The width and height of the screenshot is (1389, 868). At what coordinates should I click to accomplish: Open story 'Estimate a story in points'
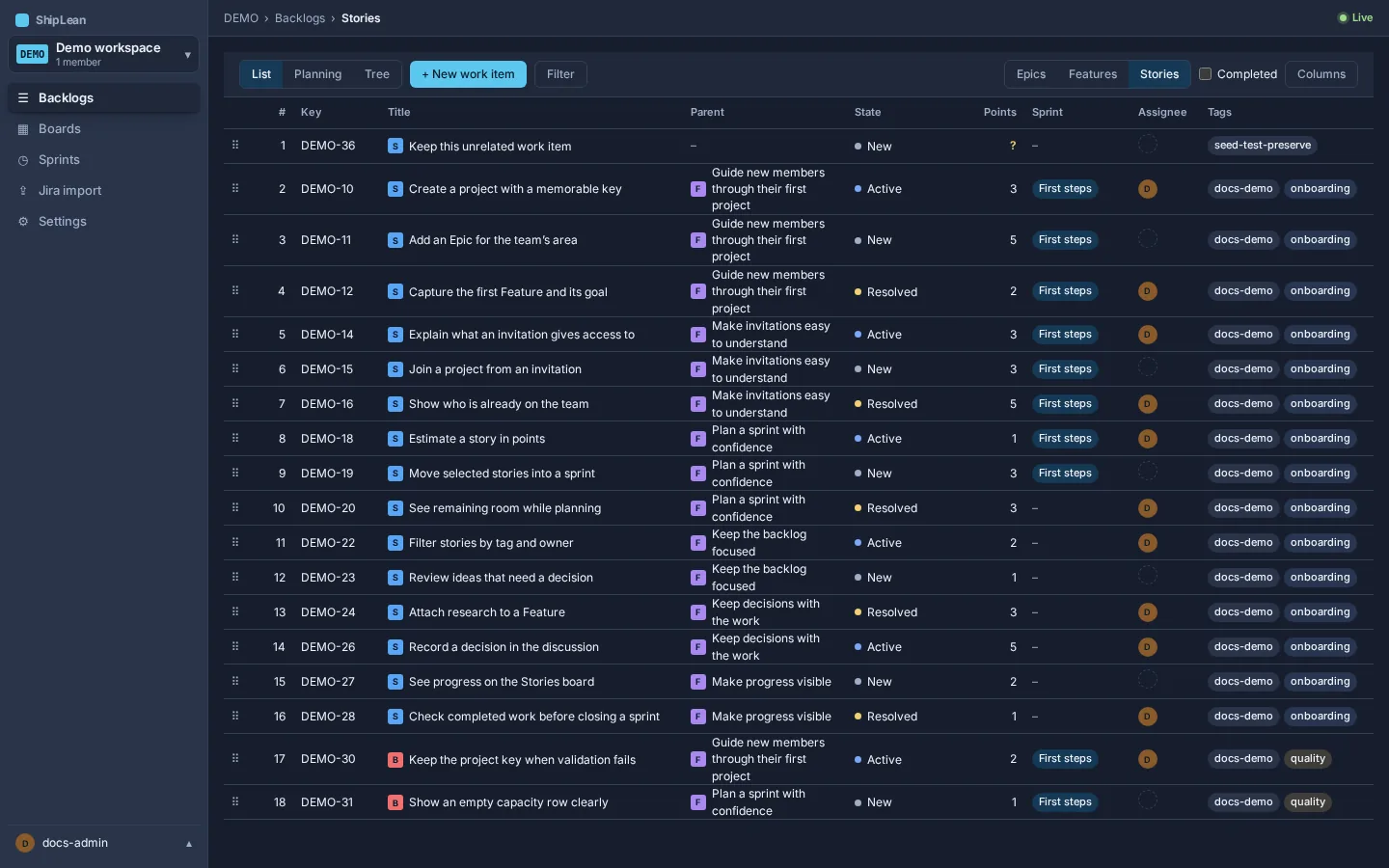click(477, 439)
